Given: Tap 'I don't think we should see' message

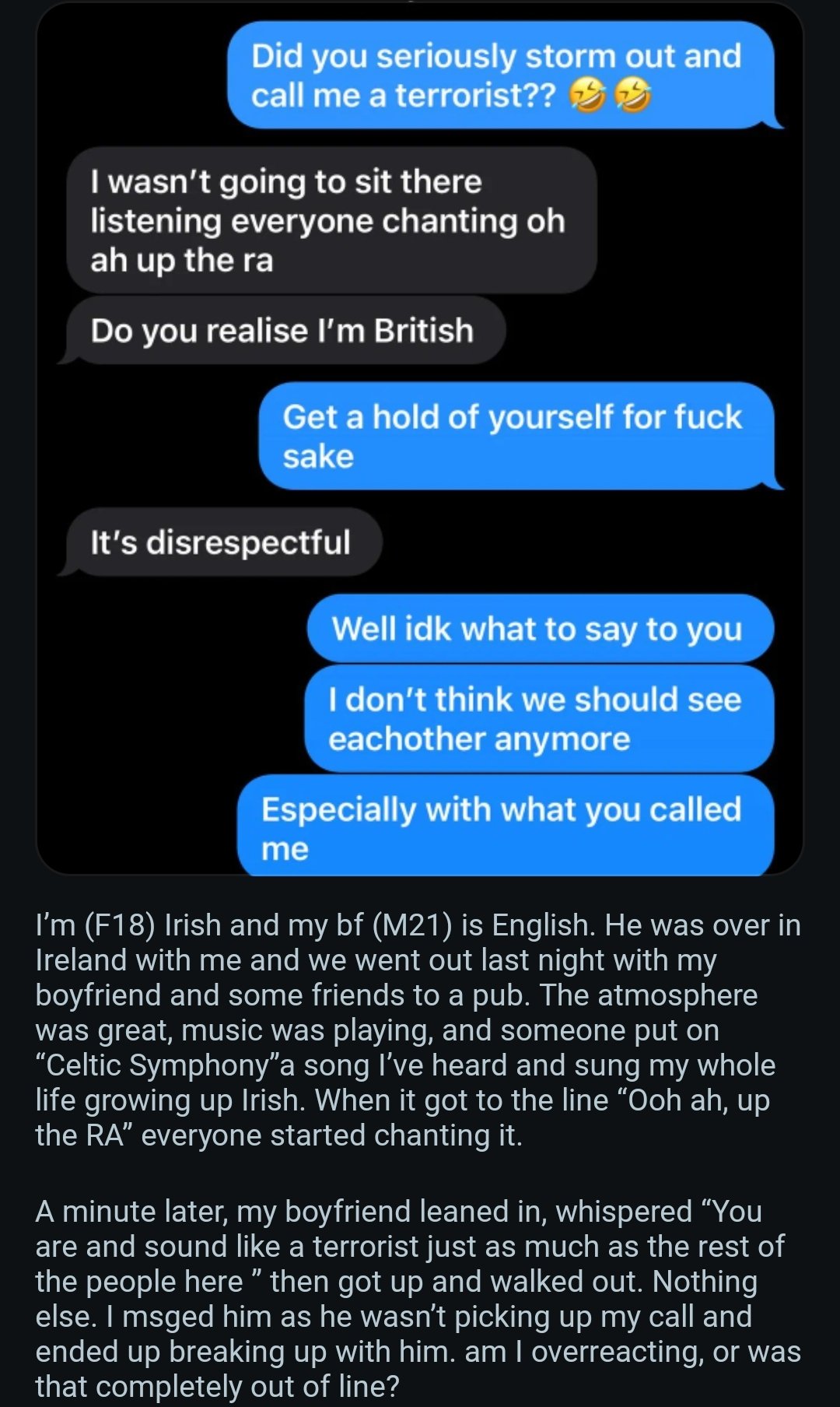Looking at the screenshot, I should pos(539,719).
